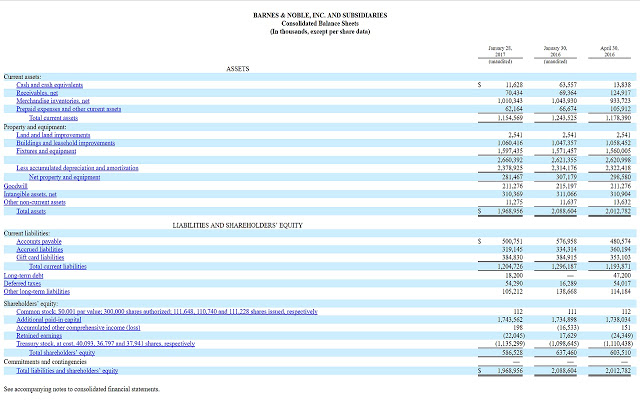This screenshot has height=400, width=640.
Task: Select fixtures value 1,597,435
Action: 510,151
